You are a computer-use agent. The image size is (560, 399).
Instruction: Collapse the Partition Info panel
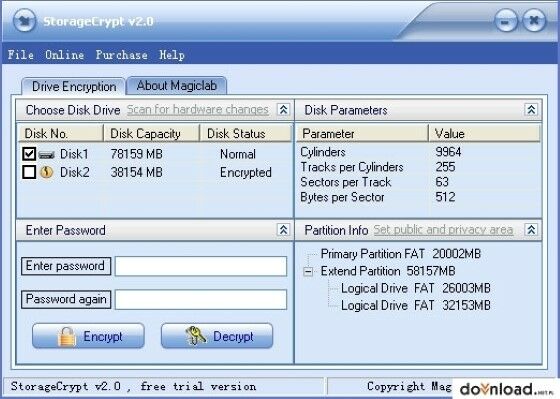click(531, 229)
